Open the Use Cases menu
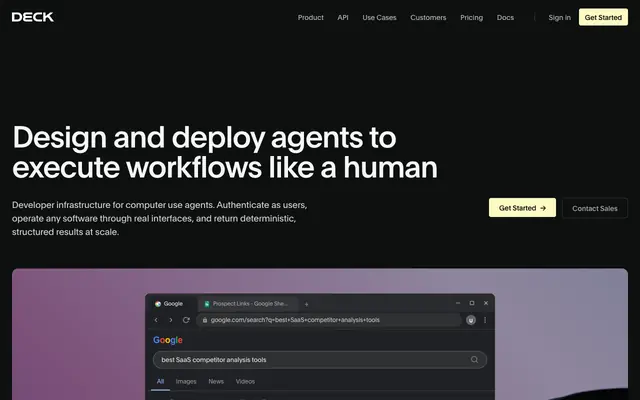Screen dimensions: 640x400 pyautogui.click(x=379, y=18)
